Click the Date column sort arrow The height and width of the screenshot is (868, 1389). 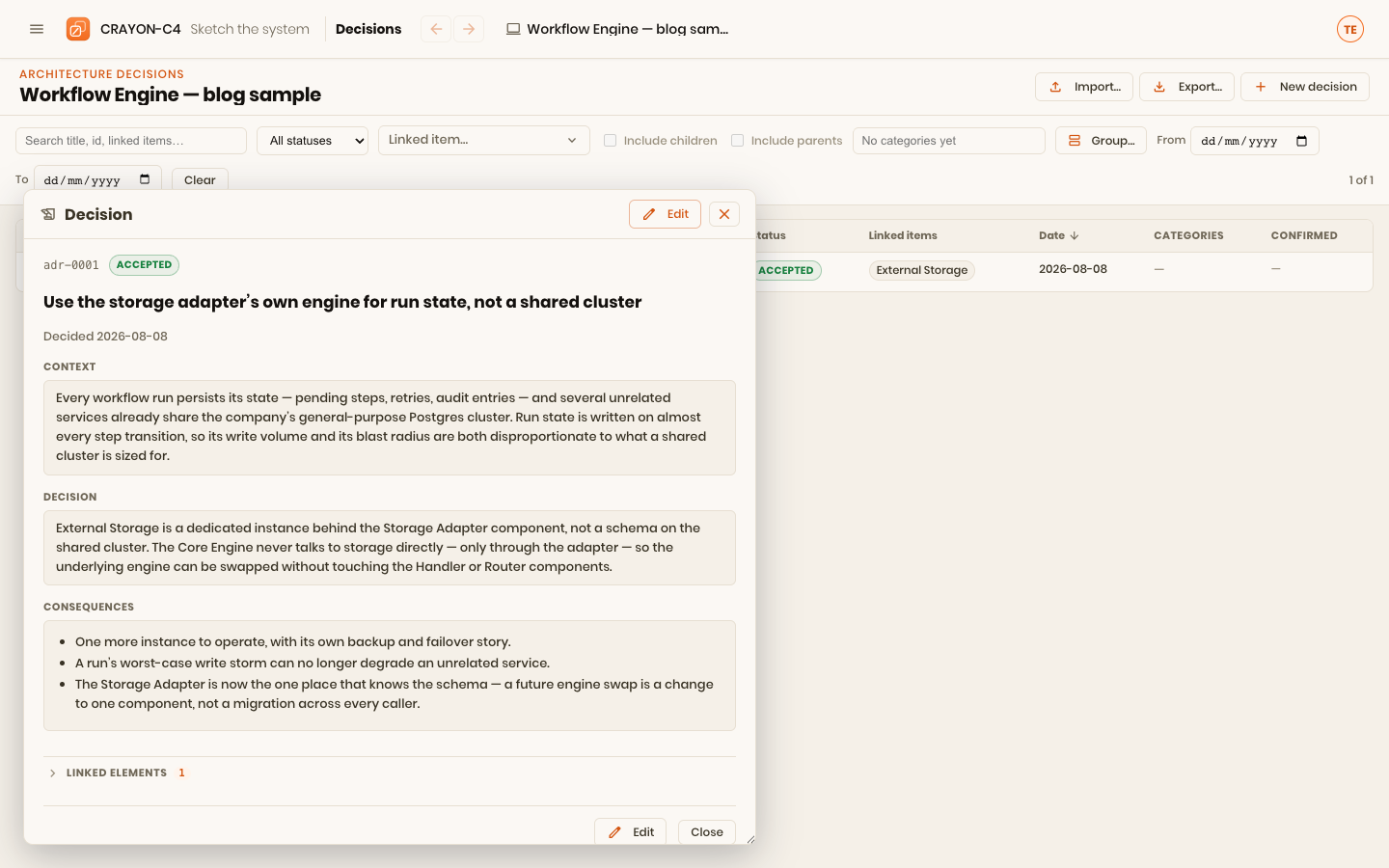click(x=1075, y=235)
